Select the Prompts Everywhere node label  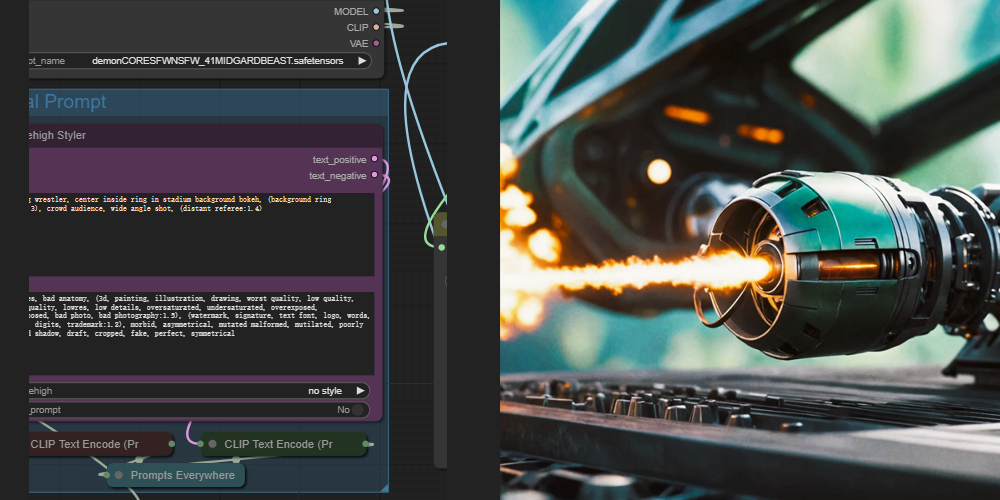tap(182, 475)
